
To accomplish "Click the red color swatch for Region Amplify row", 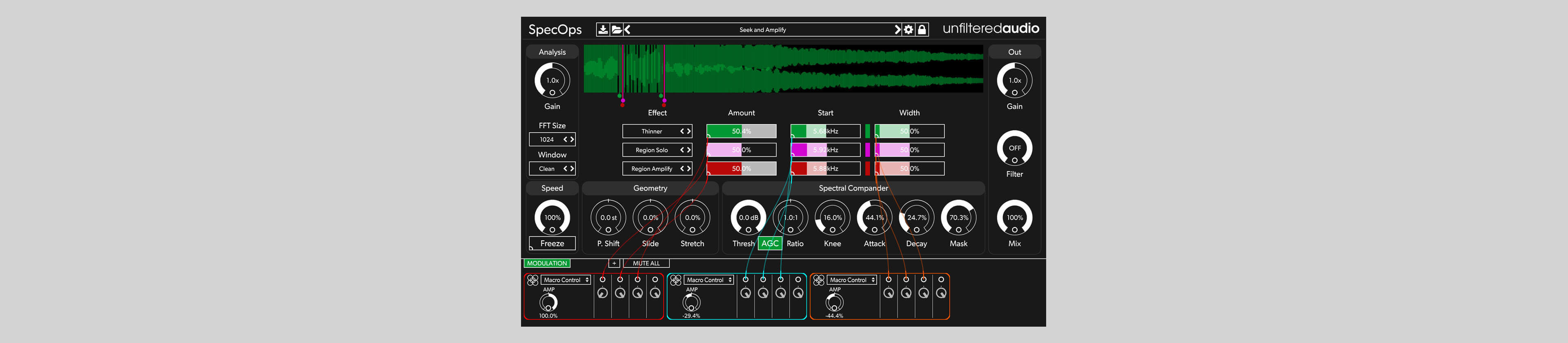I will 867,169.
